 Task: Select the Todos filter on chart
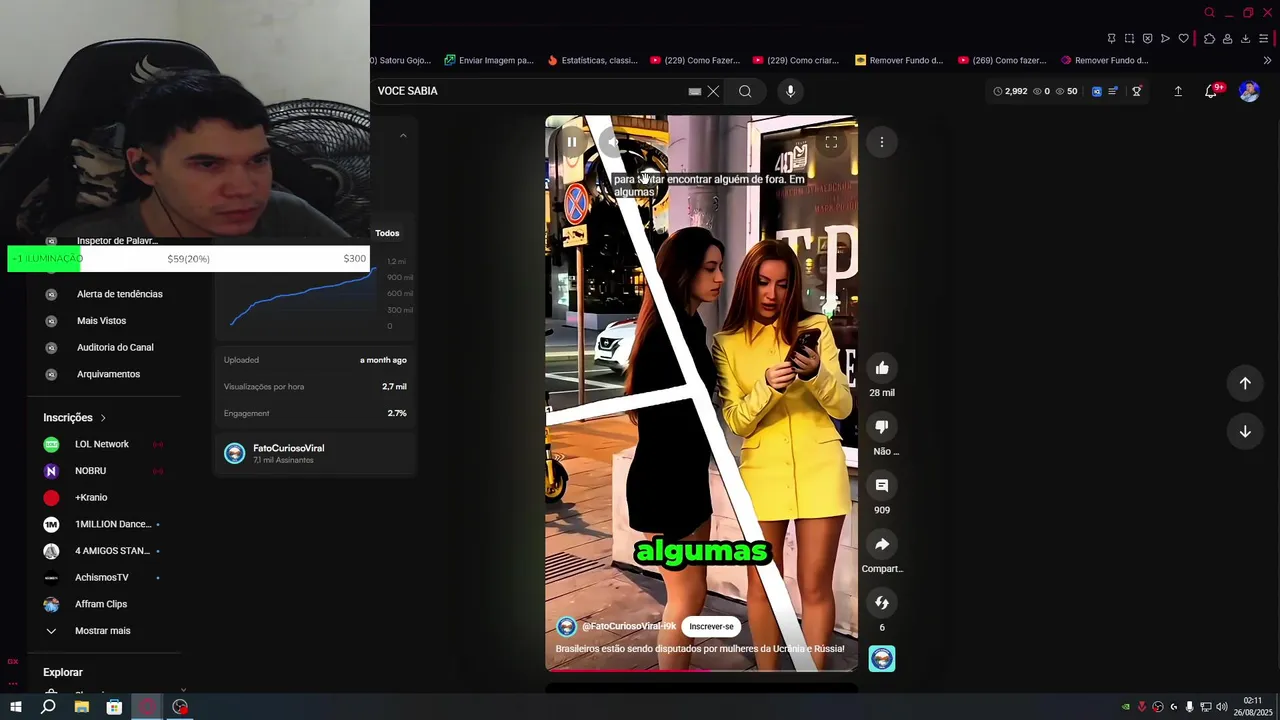click(387, 233)
